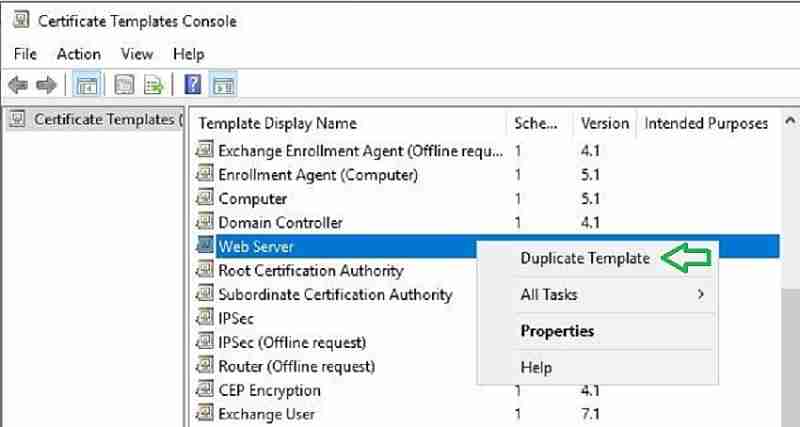Click the Back arrow toolbar icon
This screenshot has height=427, width=800.
point(18,85)
